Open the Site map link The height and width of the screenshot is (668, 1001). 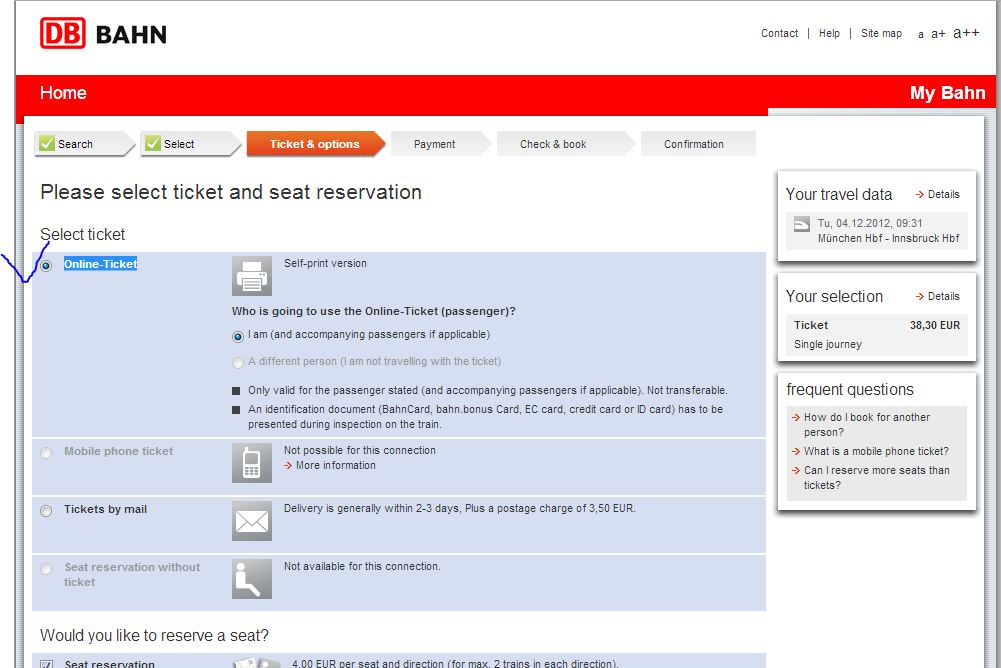pos(881,33)
